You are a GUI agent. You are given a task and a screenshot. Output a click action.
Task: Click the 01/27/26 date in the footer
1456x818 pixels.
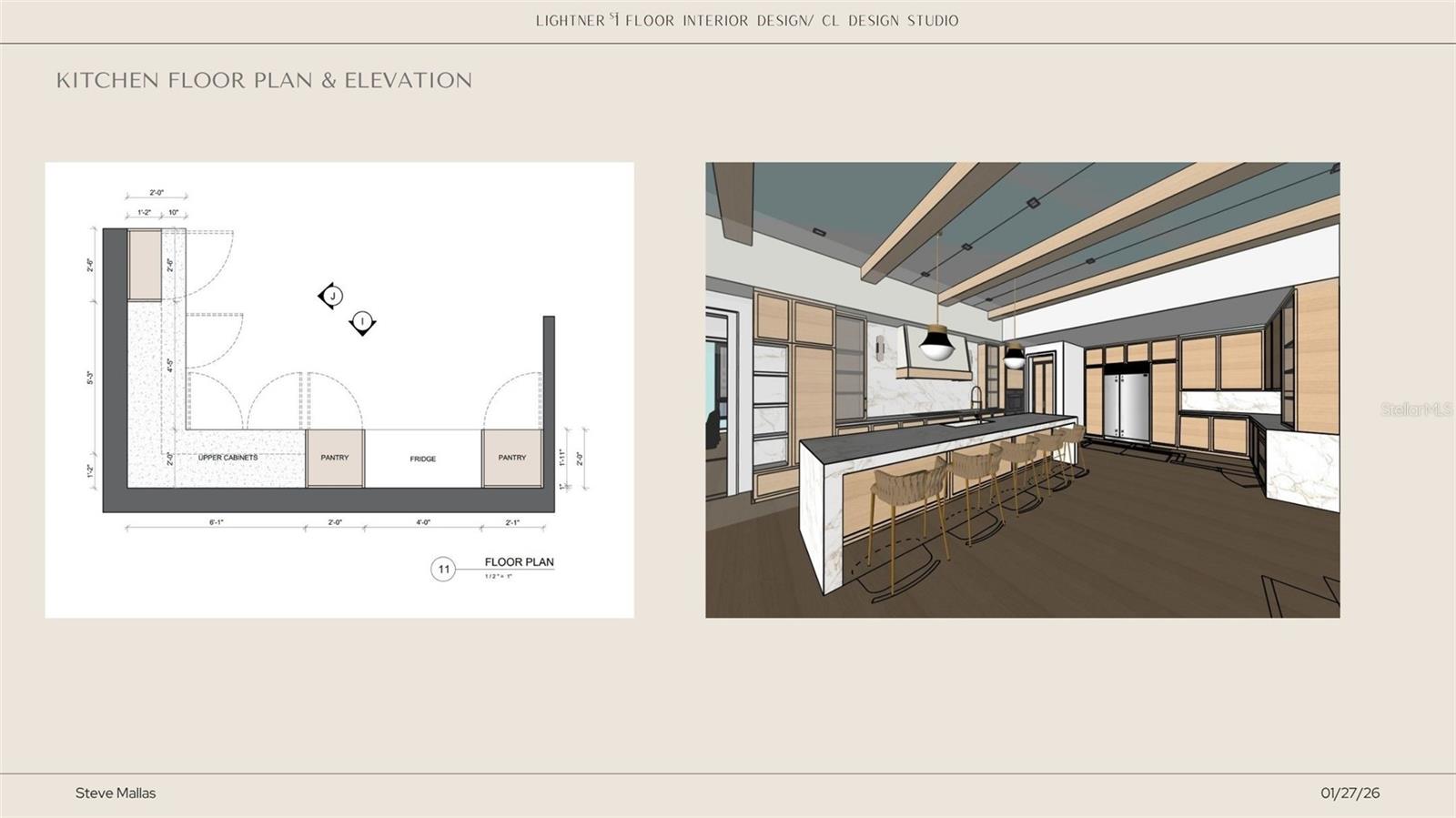1350,793
